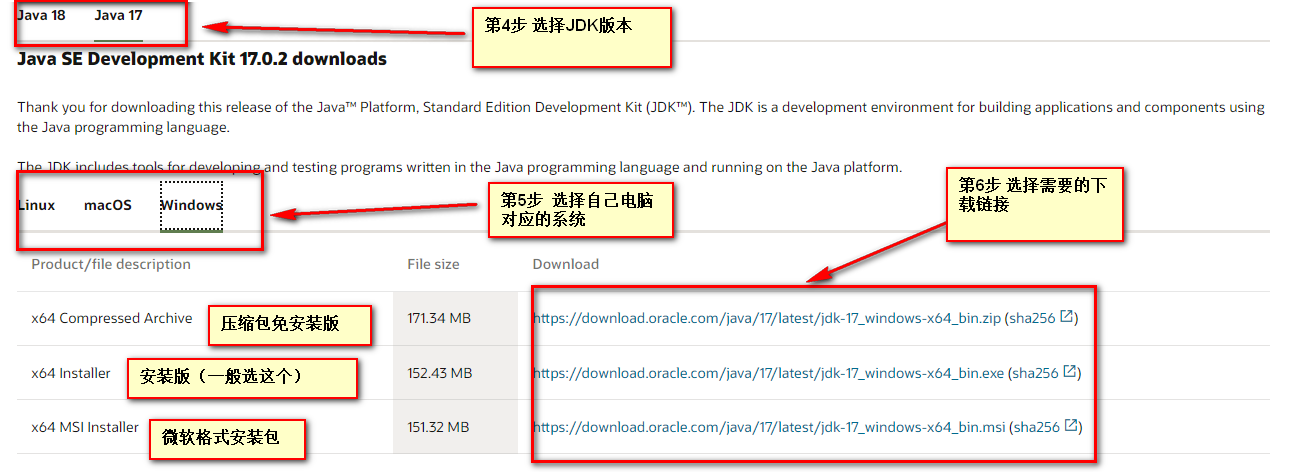
Task: Download the jdk-17_windows-x64_bin.zip link
Action: pyautogui.click(x=767, y=318)
